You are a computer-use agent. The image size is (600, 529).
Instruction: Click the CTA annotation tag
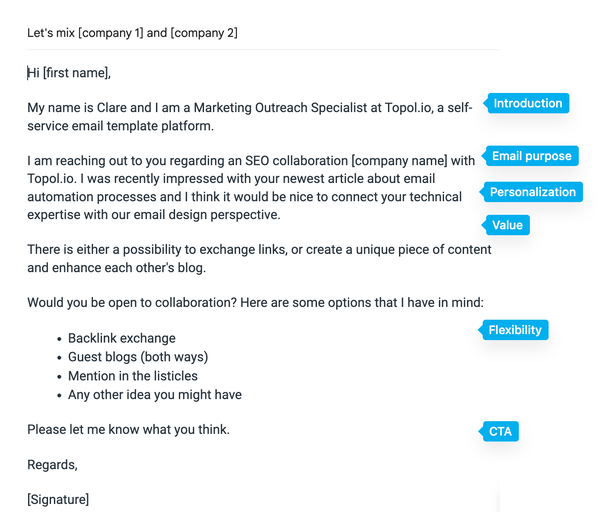click(x=500, y=432)
